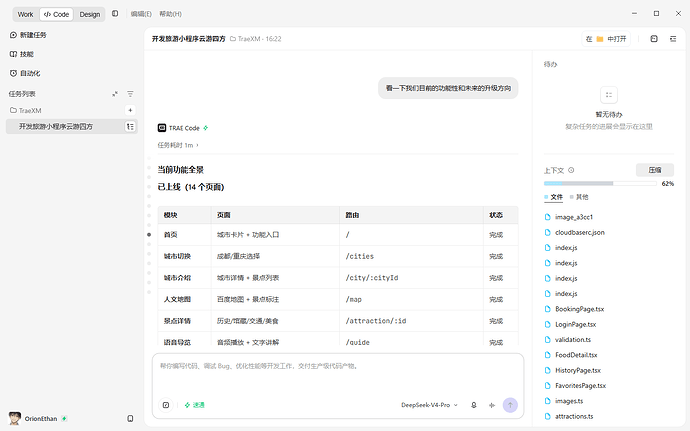The image size is (690, 431).
Task: Click the plus-circle icon beside 新建任务
Action: 13,35
